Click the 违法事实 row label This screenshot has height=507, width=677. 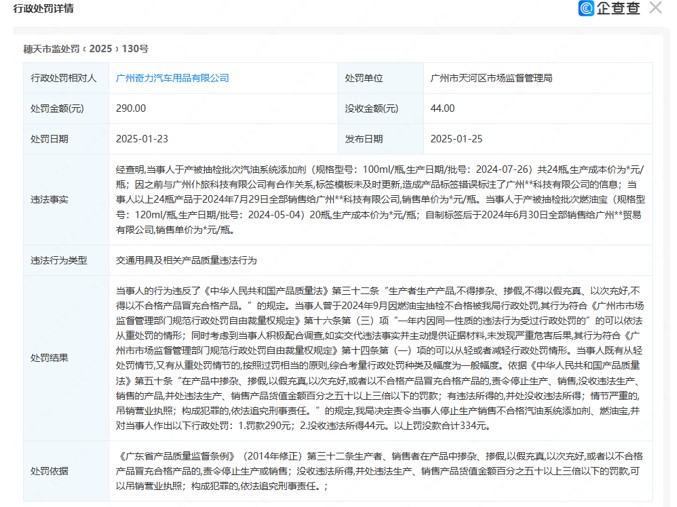click(x=49, y=200)
